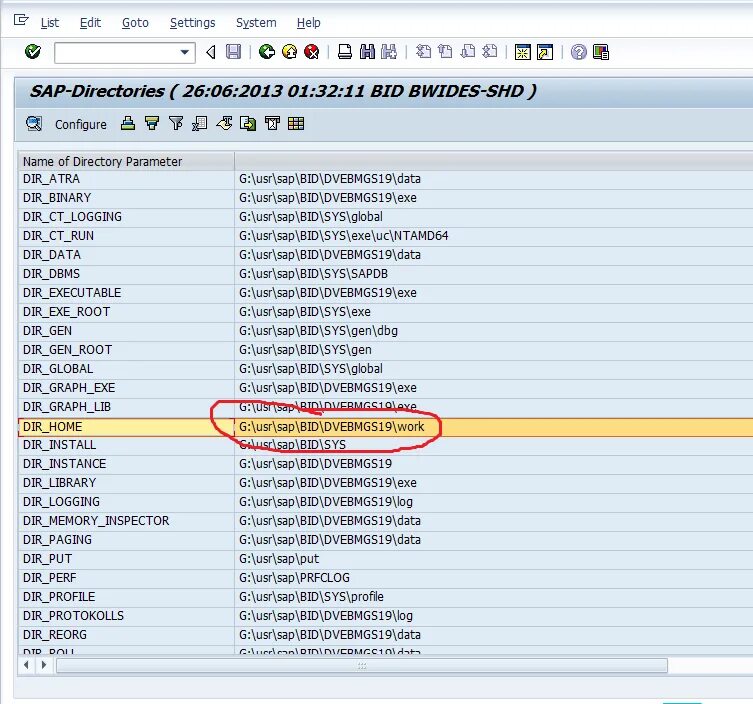753x704 pixels.
Task: Click the ABC analysis icon
Action: [272, 123]
